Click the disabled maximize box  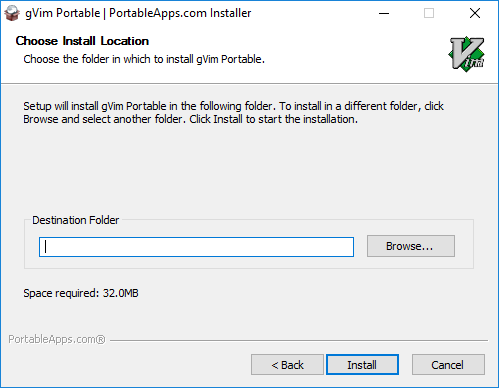point(429,13)
